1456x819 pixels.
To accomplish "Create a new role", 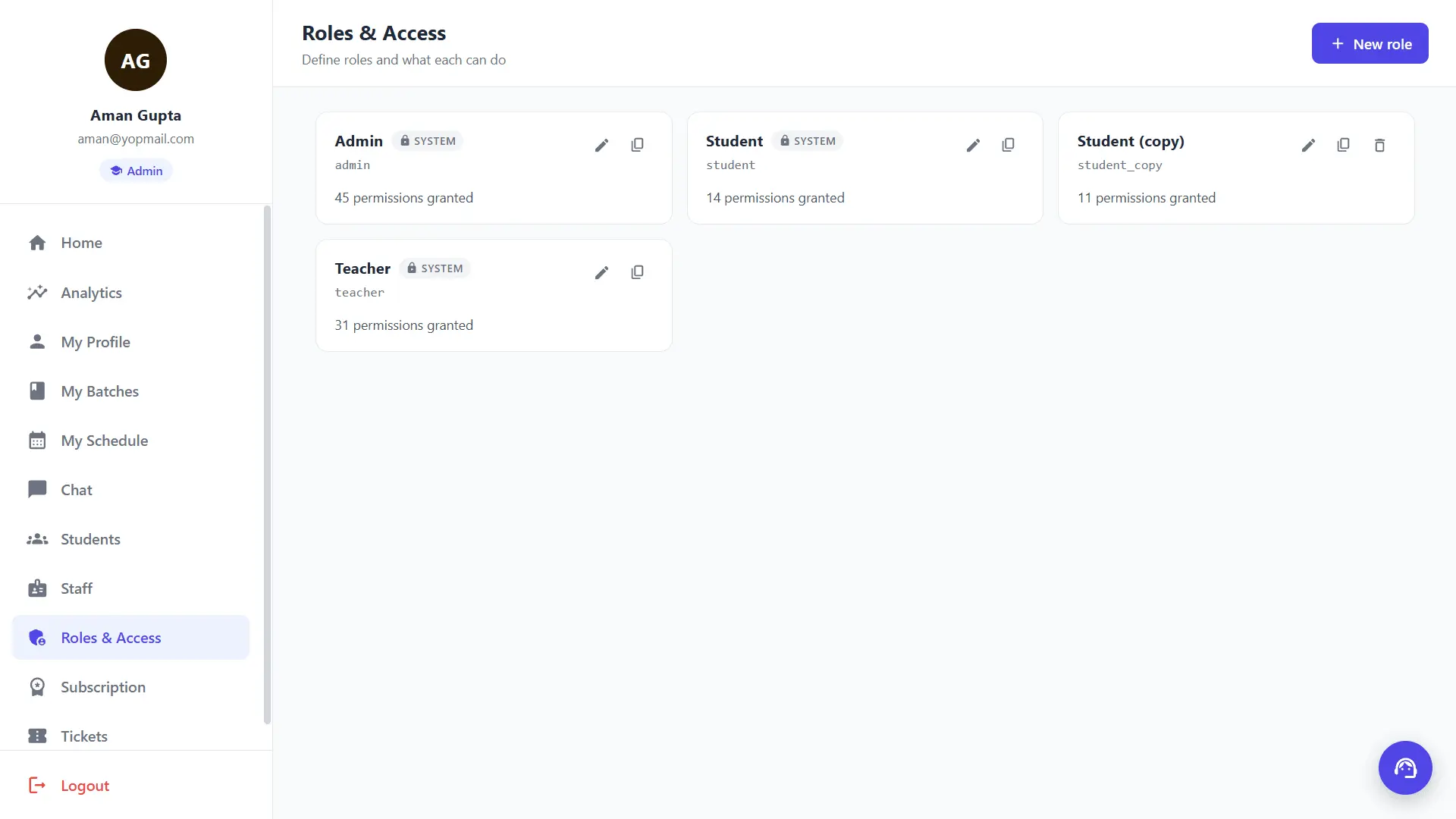I will 1370,43.
